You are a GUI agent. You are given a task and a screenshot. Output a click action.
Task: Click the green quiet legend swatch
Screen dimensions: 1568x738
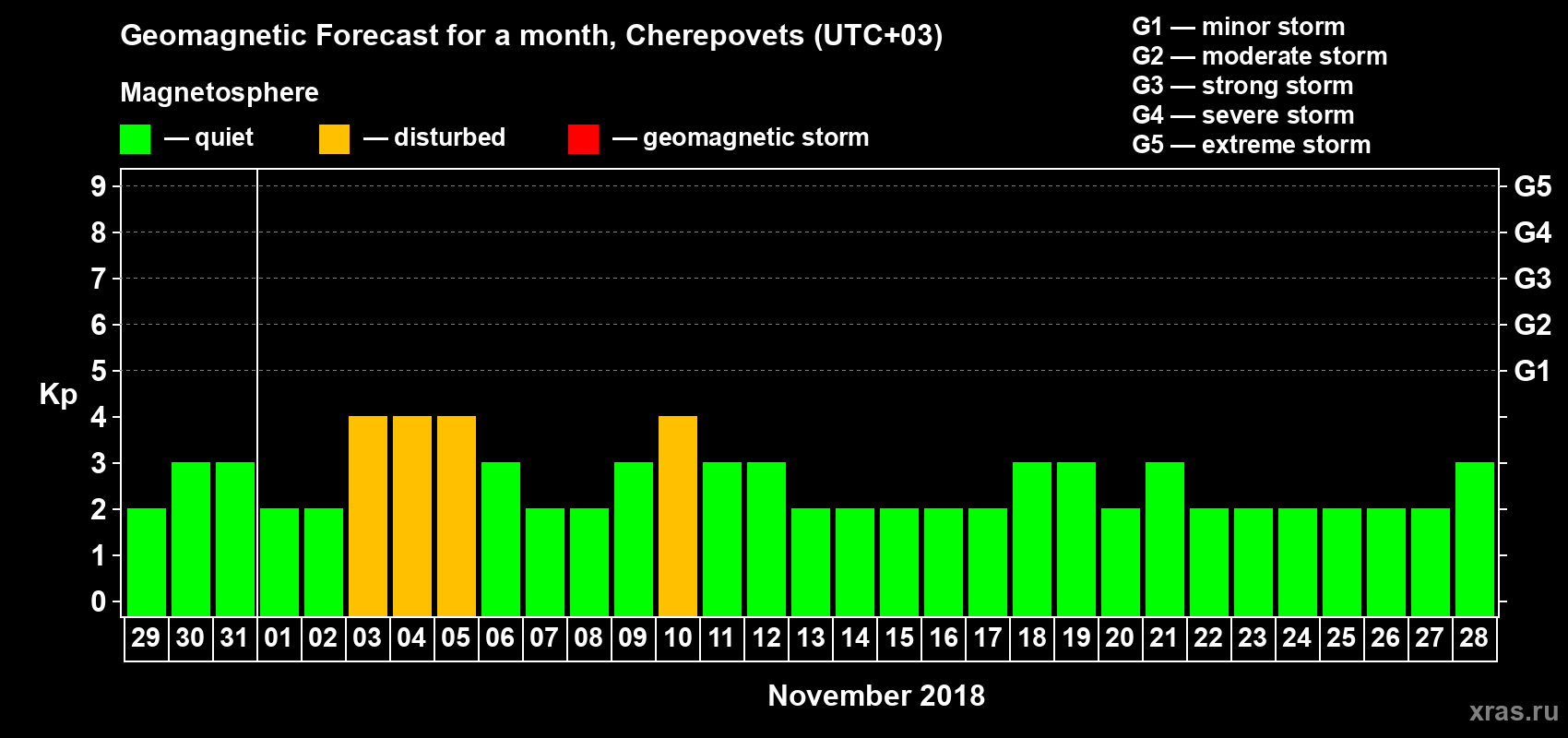pos(135,139)
